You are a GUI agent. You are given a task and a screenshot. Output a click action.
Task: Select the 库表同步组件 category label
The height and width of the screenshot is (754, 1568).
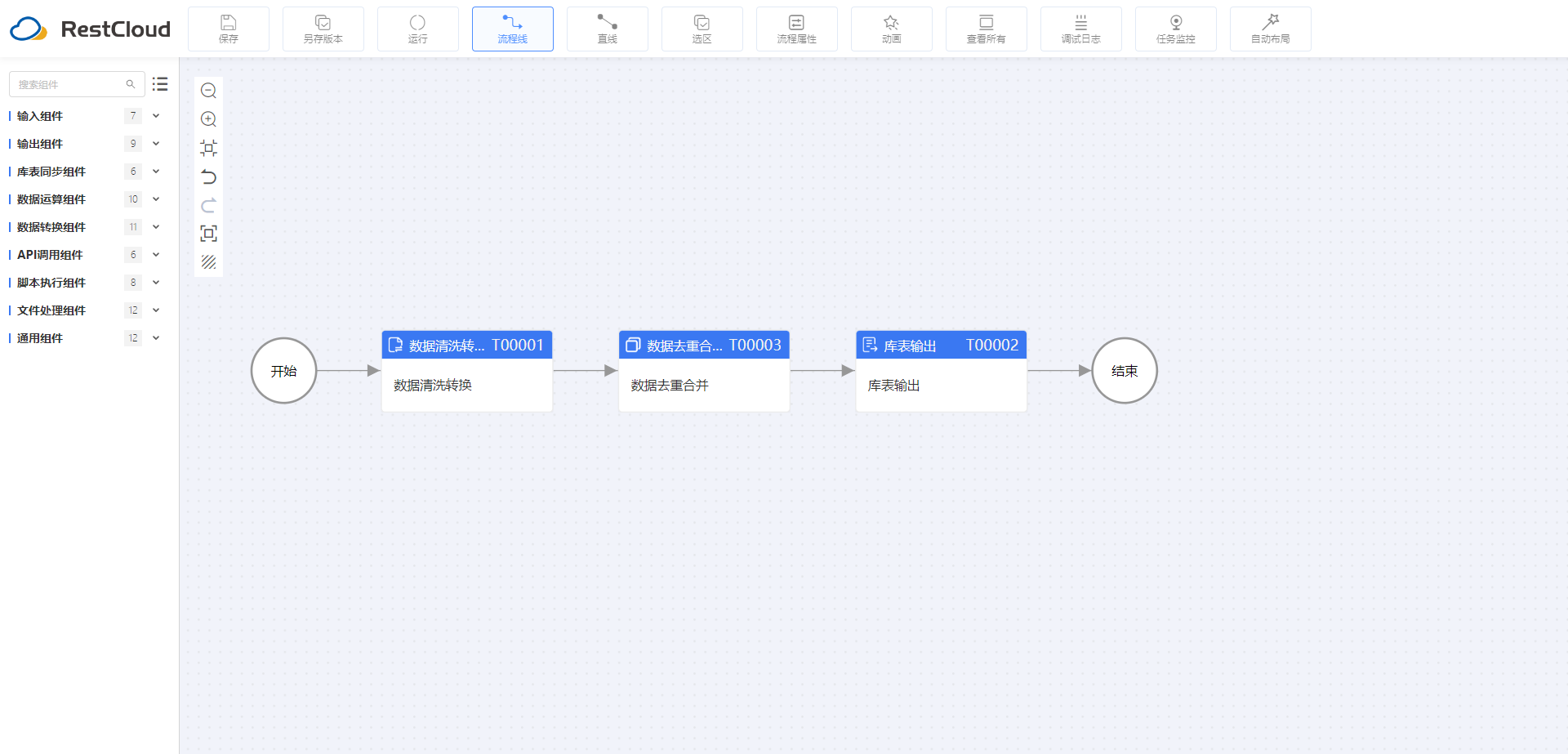(51, 172)
